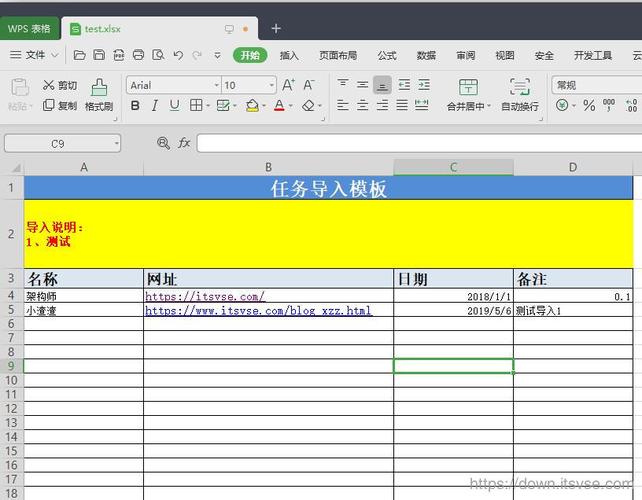Expand the 文件 menu arrow

54,55
